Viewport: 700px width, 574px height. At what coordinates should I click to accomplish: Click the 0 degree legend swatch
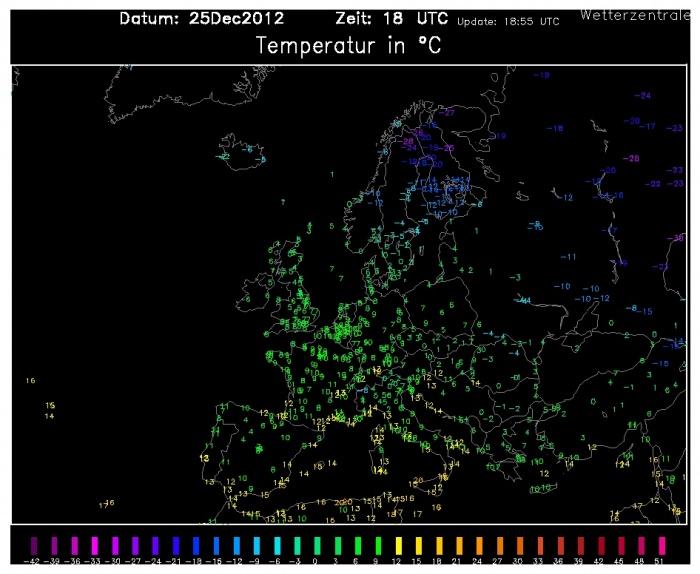pos(319,545)
